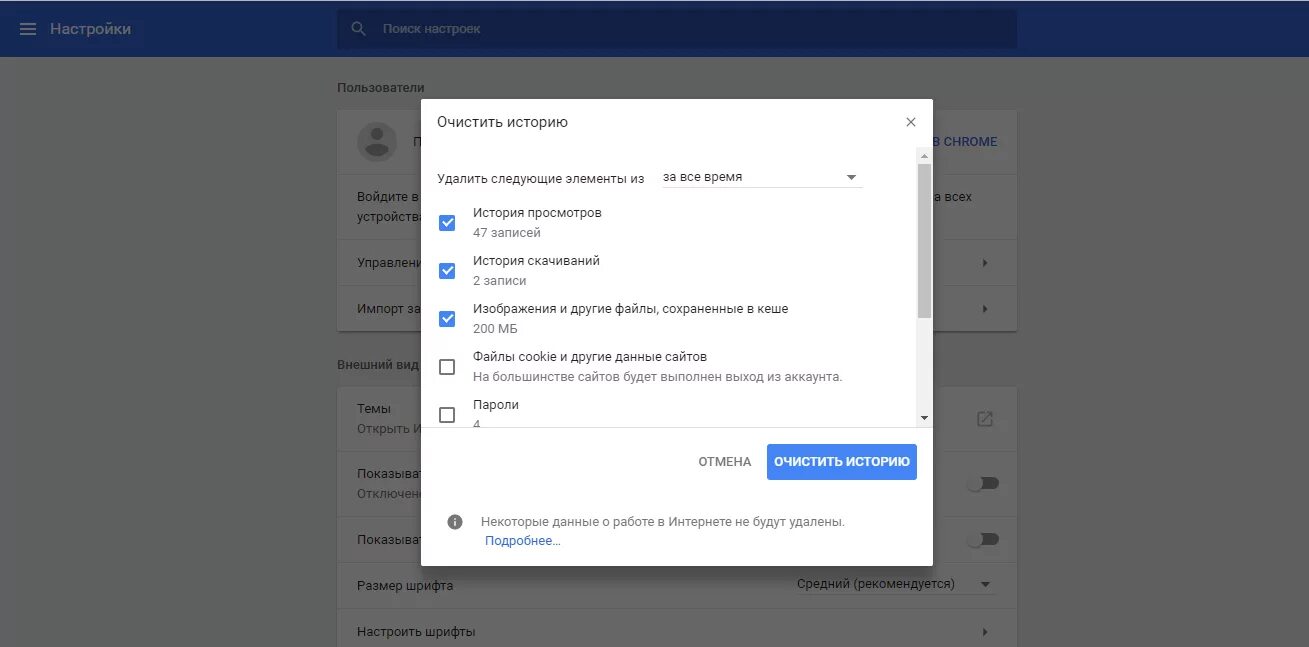Uncheck История просмотров checkbox
The image size is (1309, 647).
point(447,223)
